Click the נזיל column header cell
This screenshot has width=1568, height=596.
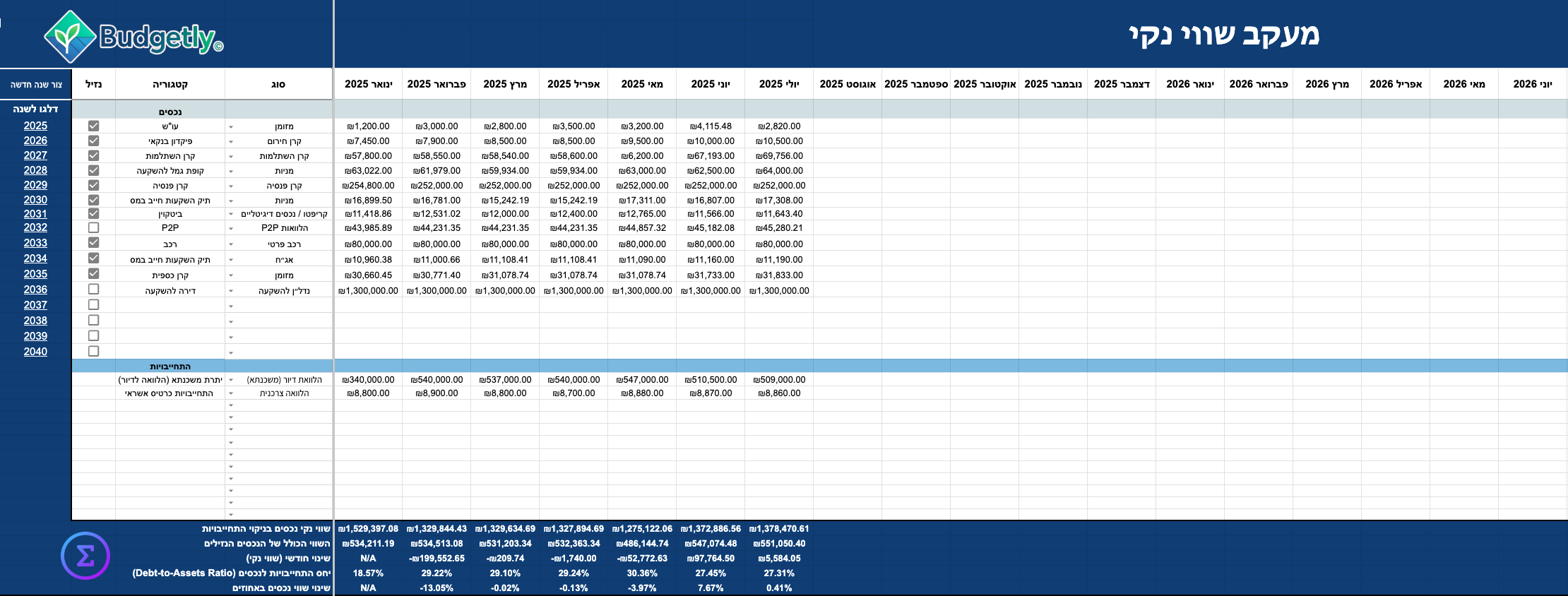[x=93, y=84]
